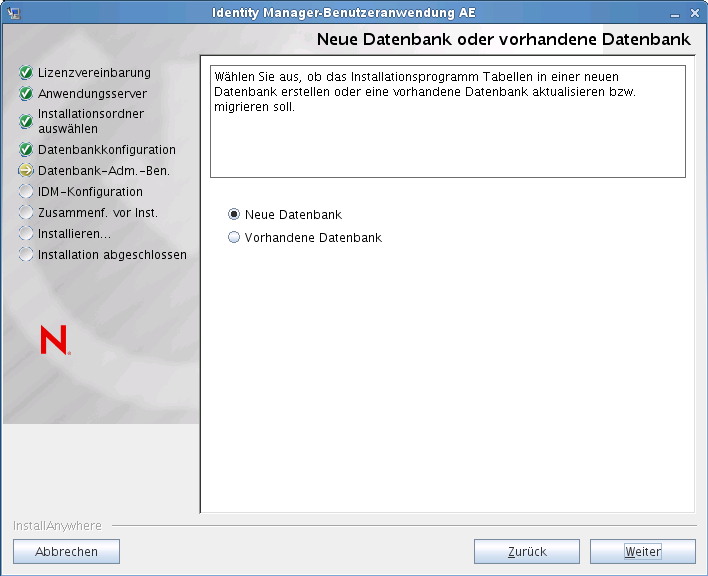Go back with the Zurück button
The image size is (708, 576).
click(527, 552)
